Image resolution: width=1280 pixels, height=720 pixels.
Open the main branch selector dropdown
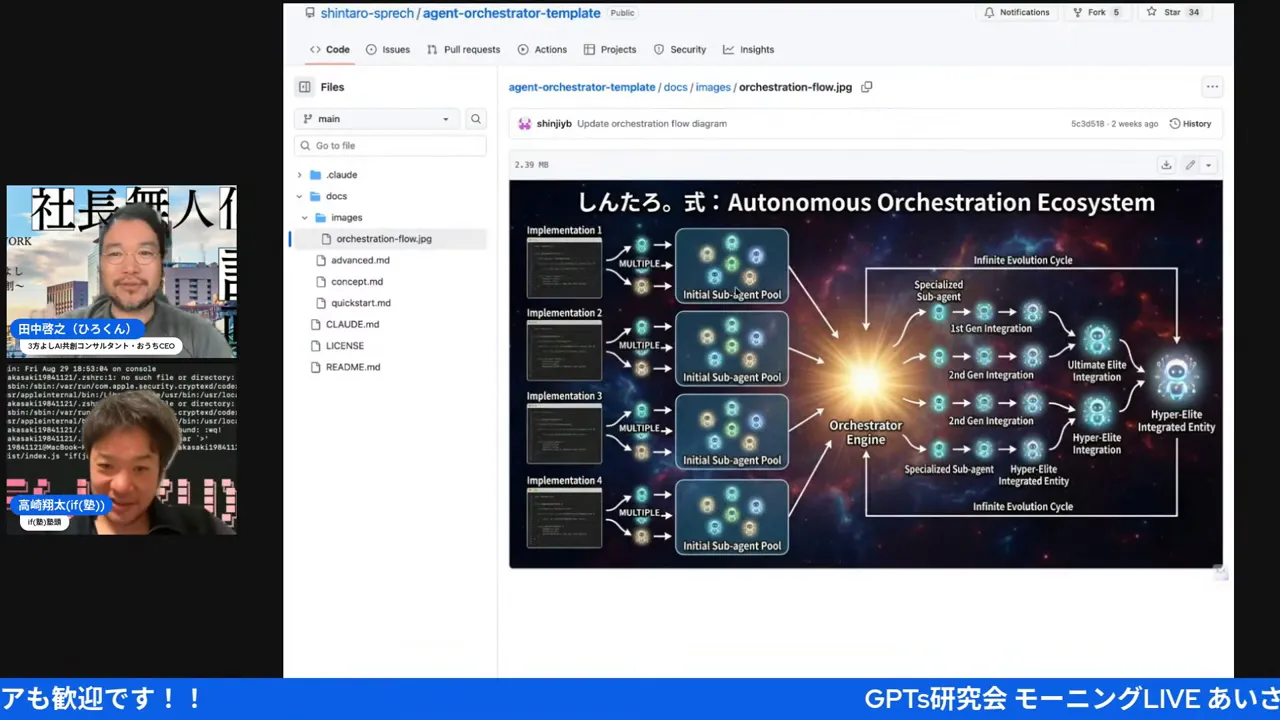tap(376, 118)
